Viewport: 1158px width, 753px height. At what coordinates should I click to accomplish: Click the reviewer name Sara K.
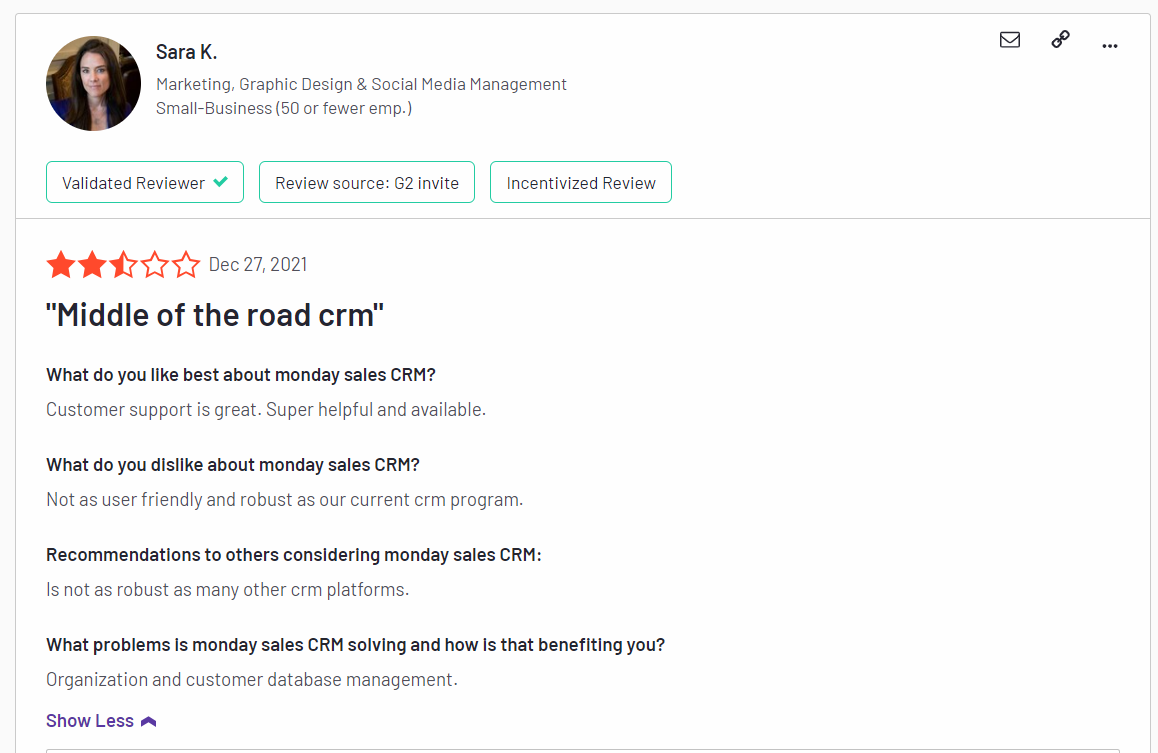186,52
